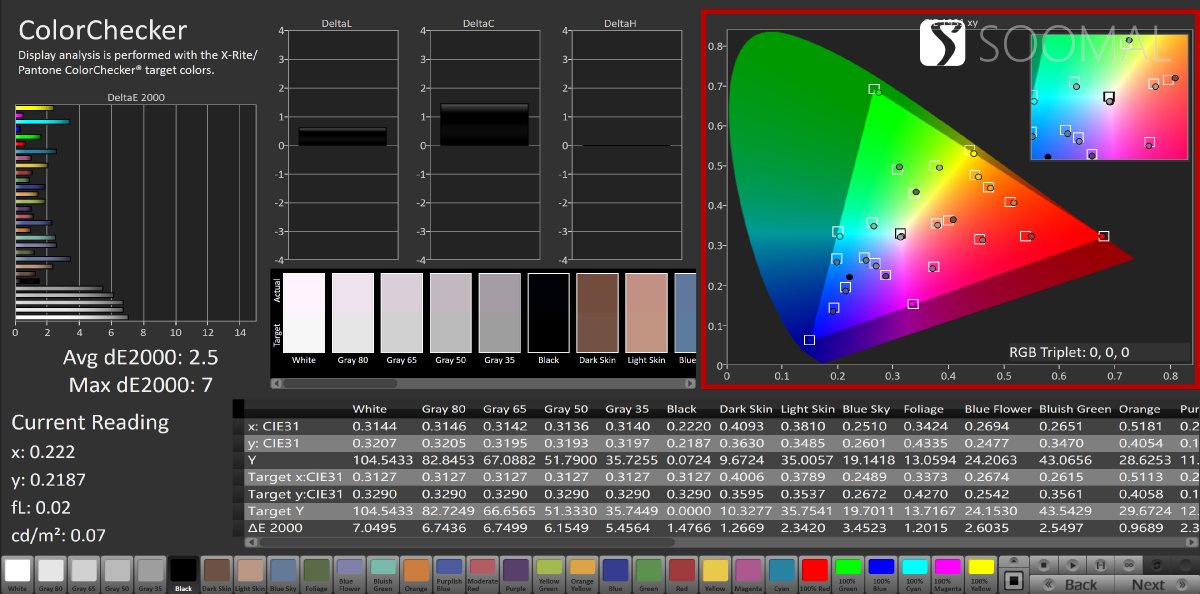Click the Gray 80 Actual/Target comparison patch
The width and height of the screenshot is (1200, 594).
pos(353,312)
